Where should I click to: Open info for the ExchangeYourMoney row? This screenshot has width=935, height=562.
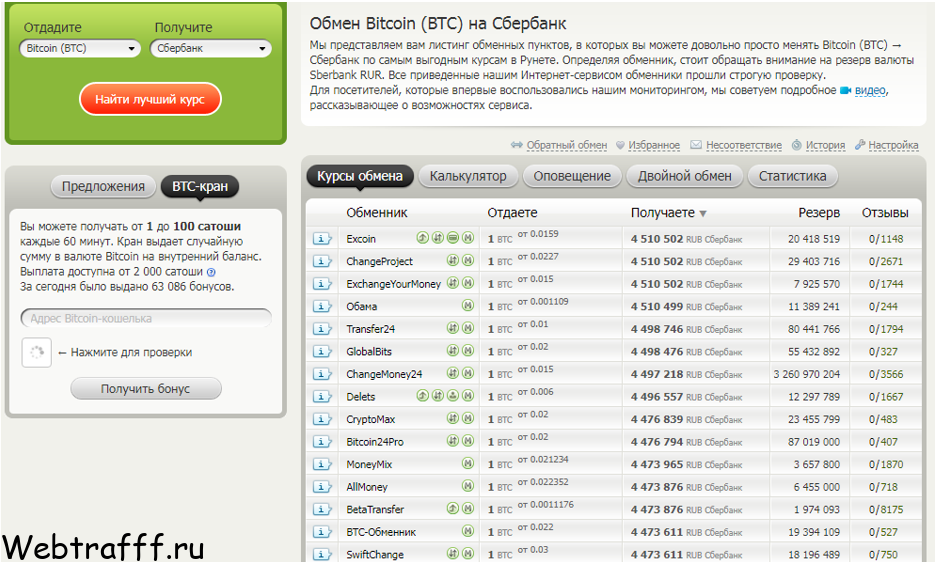click(322, 284)
